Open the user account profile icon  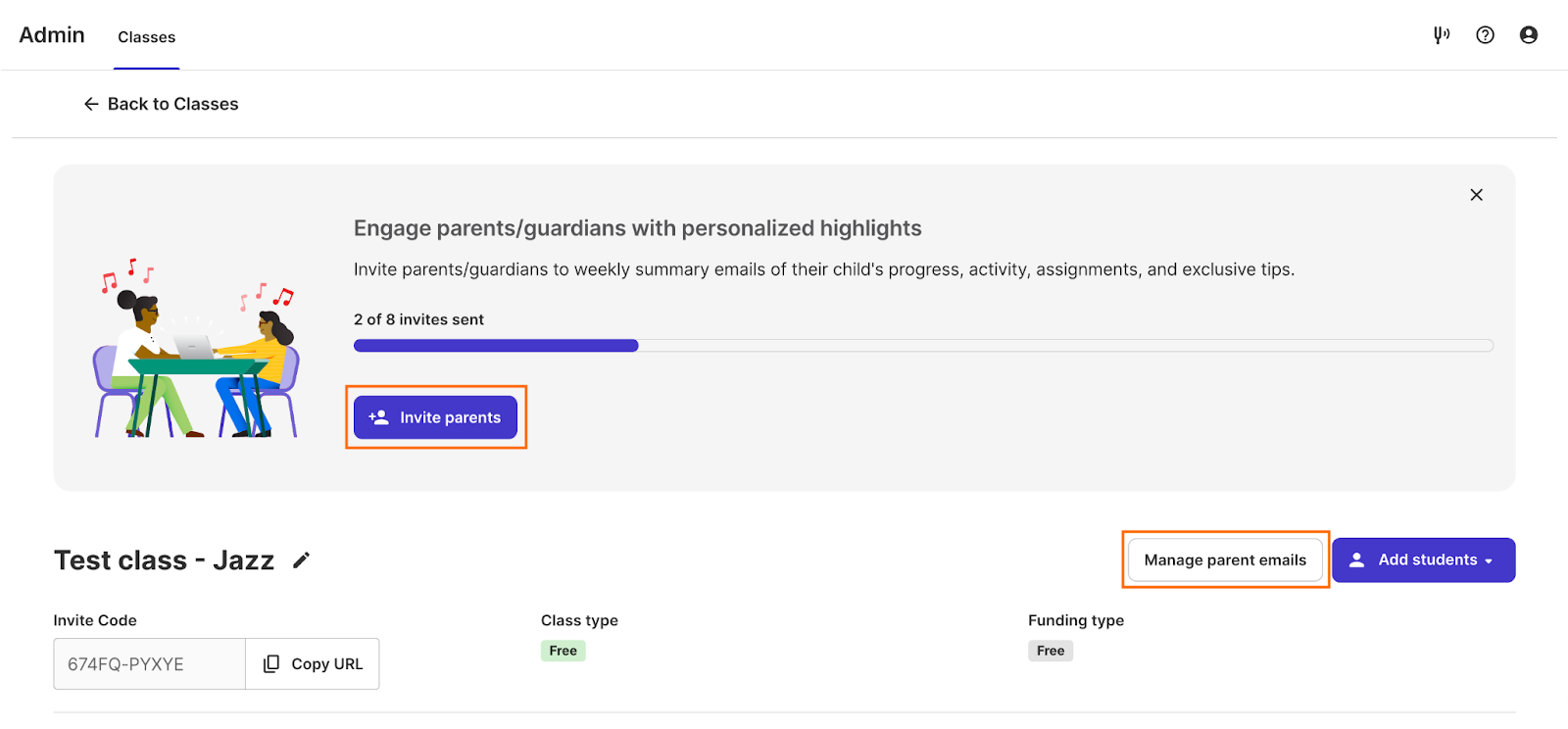click(x=1528, y=35)
